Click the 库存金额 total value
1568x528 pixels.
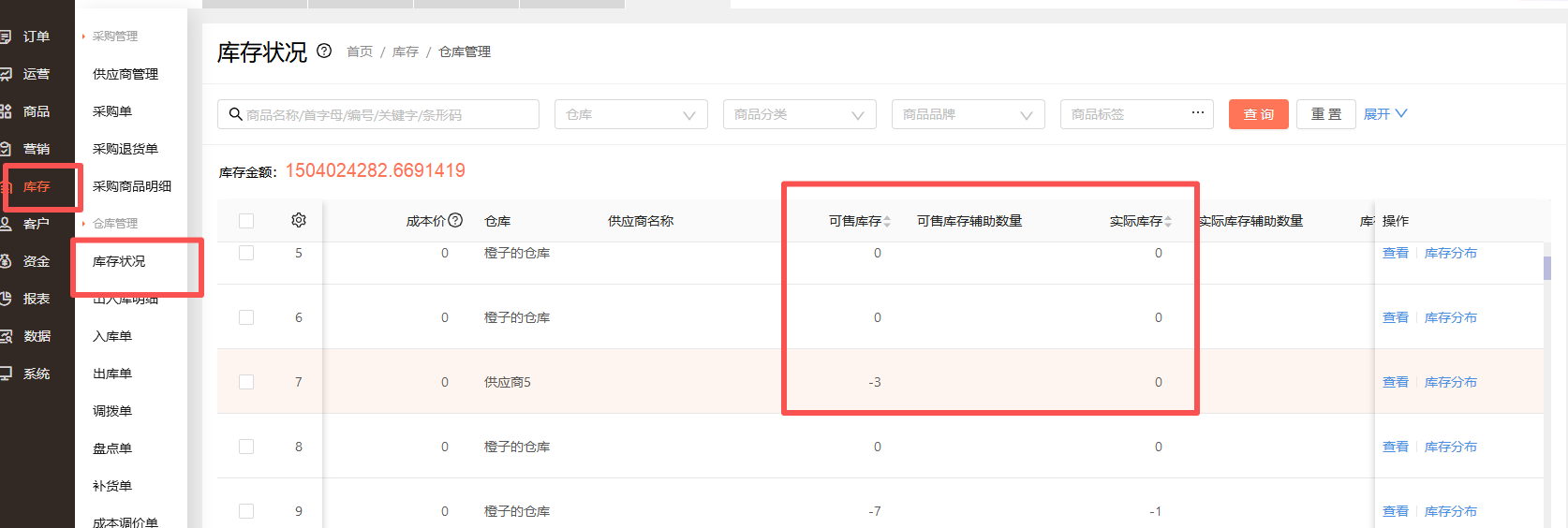coord(375,170)
